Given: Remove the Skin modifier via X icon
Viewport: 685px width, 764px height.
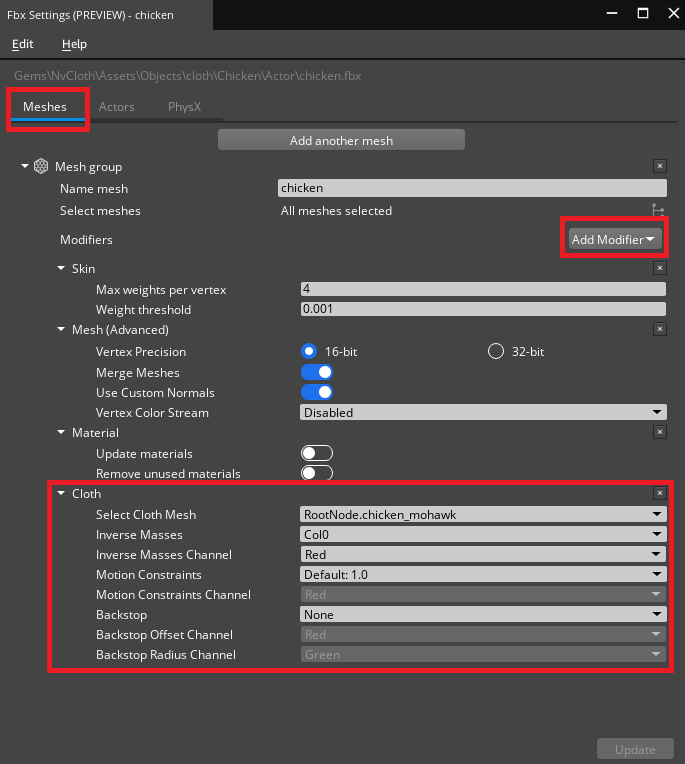Looking at the screenshot, I should [659, 269].
